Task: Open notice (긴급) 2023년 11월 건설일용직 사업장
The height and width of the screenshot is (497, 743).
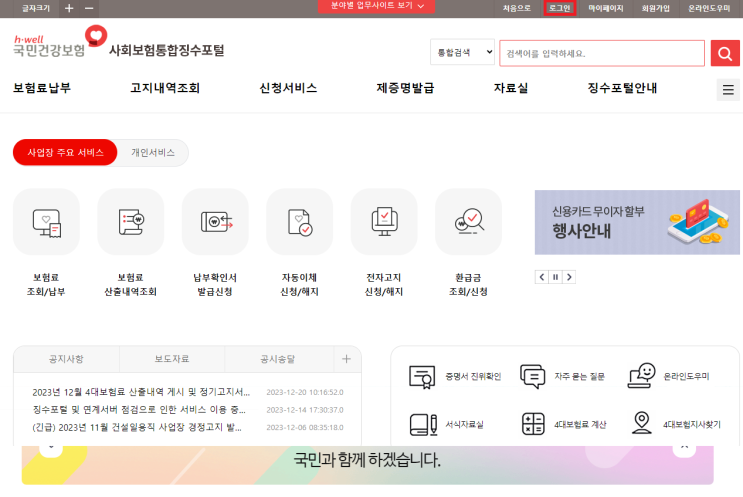Action: coord(137,427)
